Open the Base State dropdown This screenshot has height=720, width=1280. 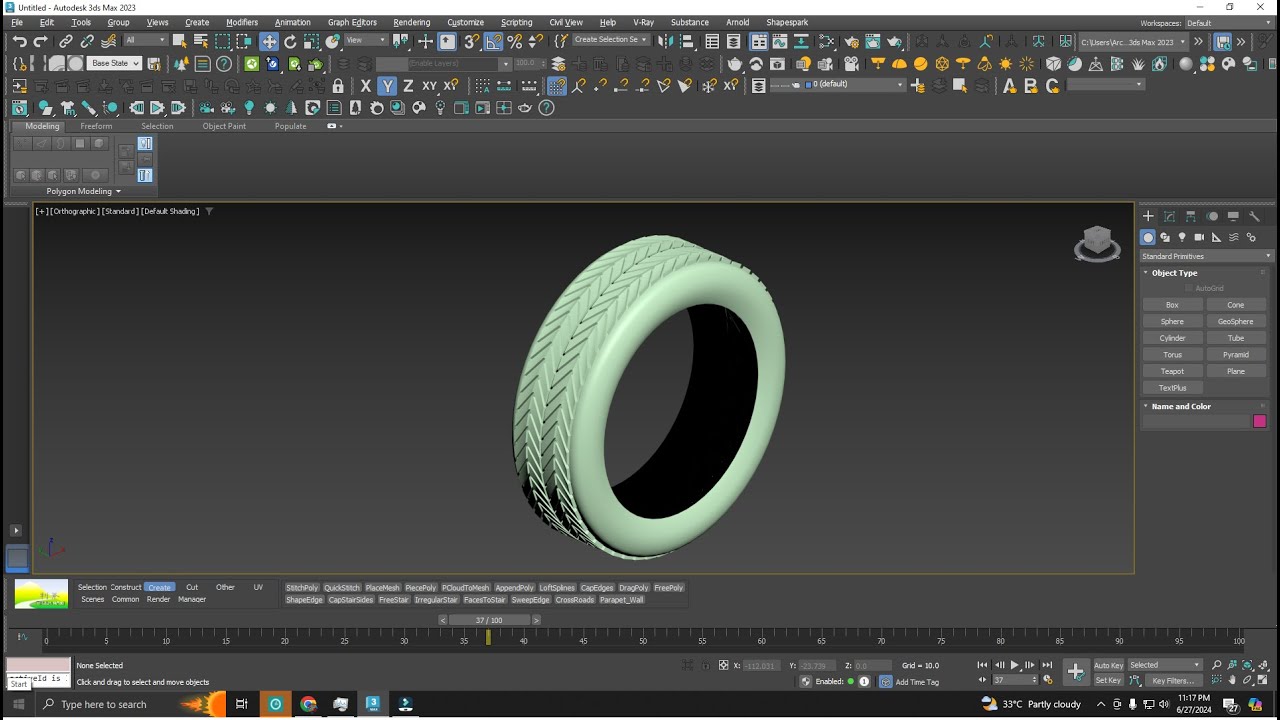click(115, 63)
